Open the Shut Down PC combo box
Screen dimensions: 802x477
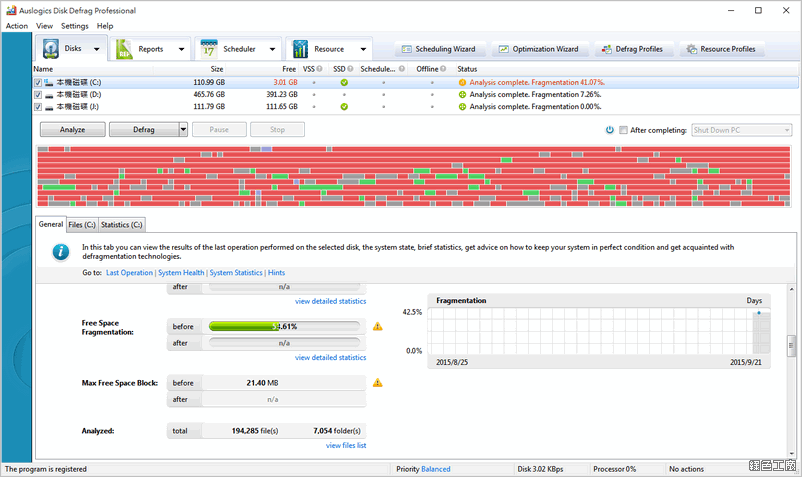(742, 130)
